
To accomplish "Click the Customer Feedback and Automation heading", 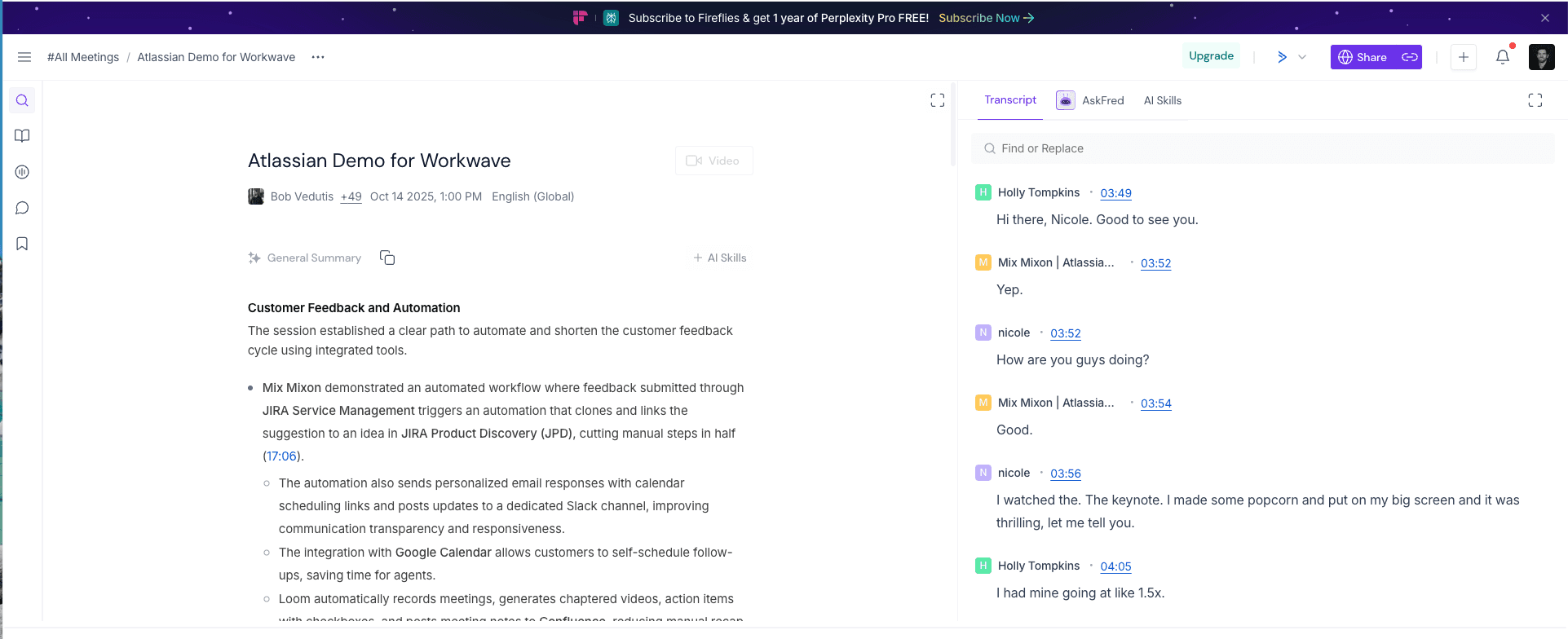I will [354, 307].
